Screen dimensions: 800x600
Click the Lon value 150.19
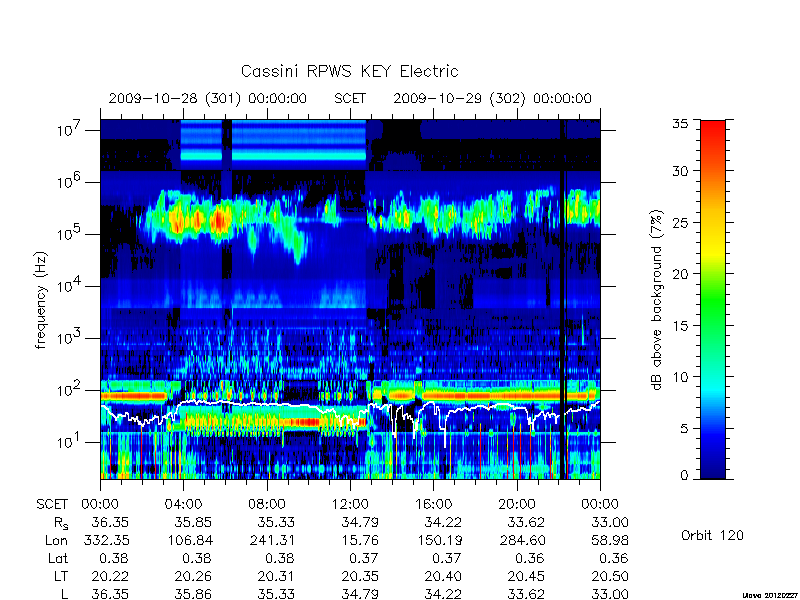(438, 540)
